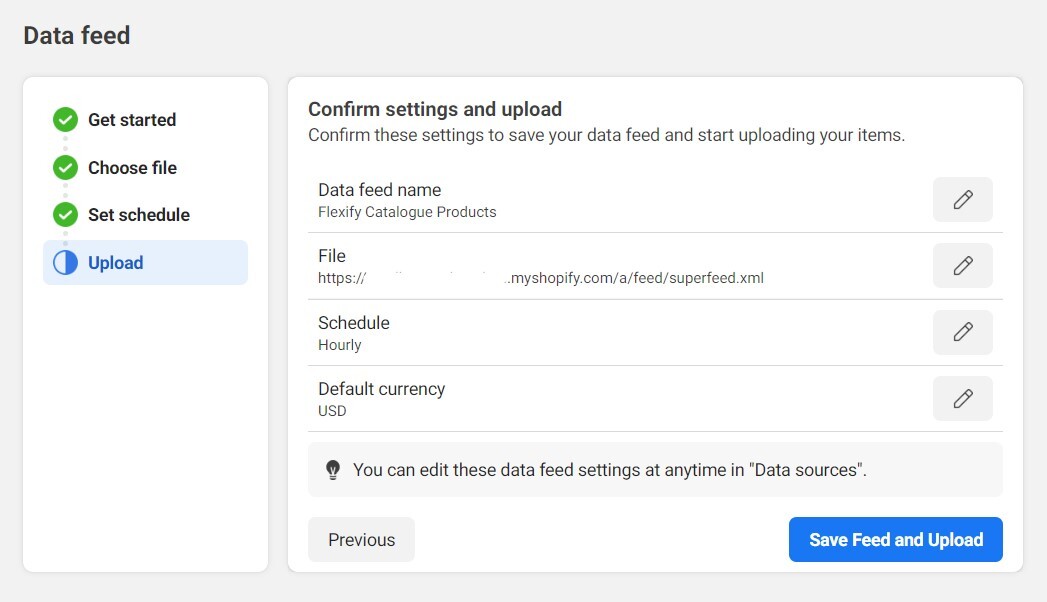Edit the default currency pencil icon
The width and height of the screenshot is (1047, 602).
click(962, 398)
